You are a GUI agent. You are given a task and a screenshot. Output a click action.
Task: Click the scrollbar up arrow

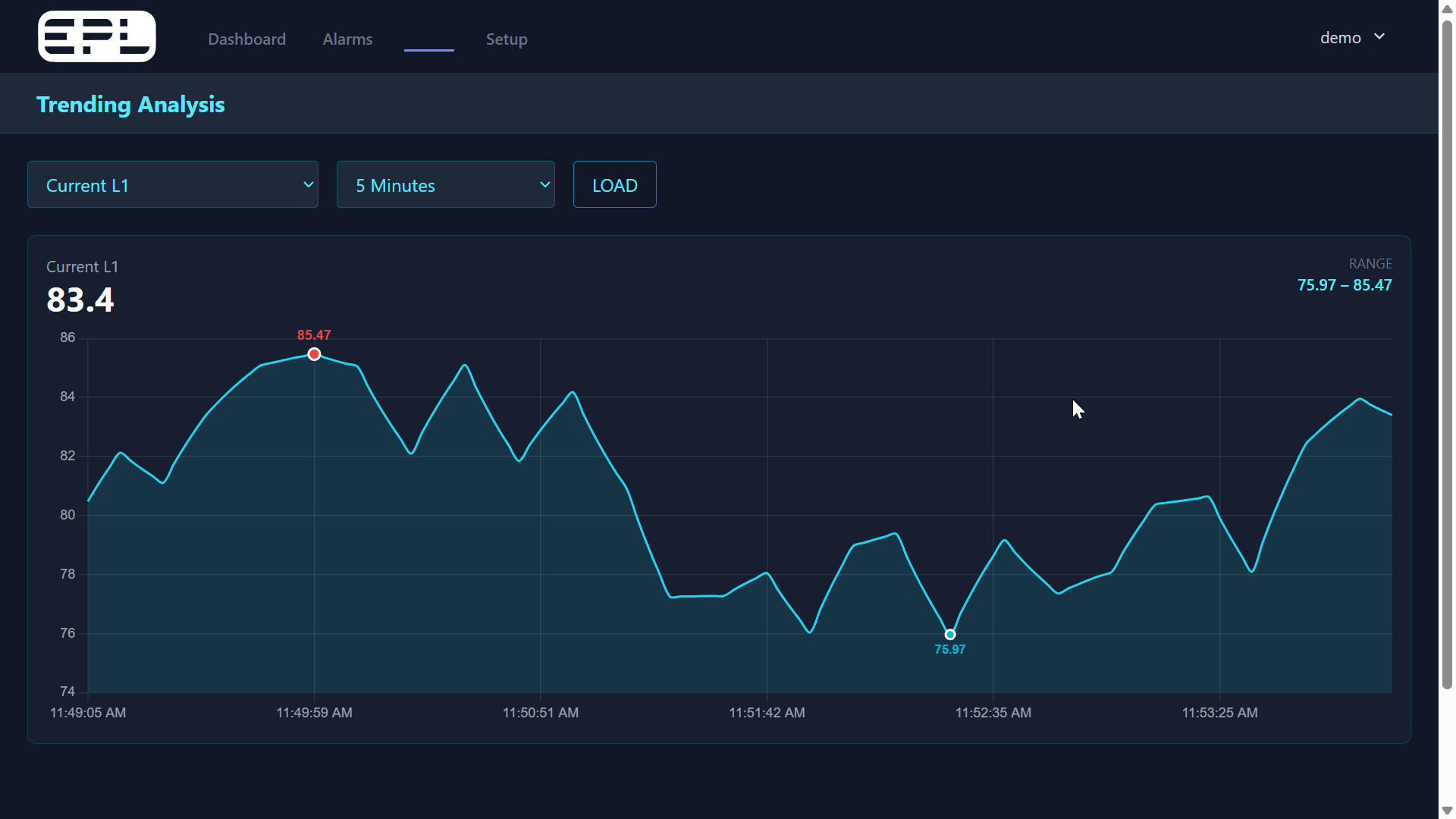1447,8
